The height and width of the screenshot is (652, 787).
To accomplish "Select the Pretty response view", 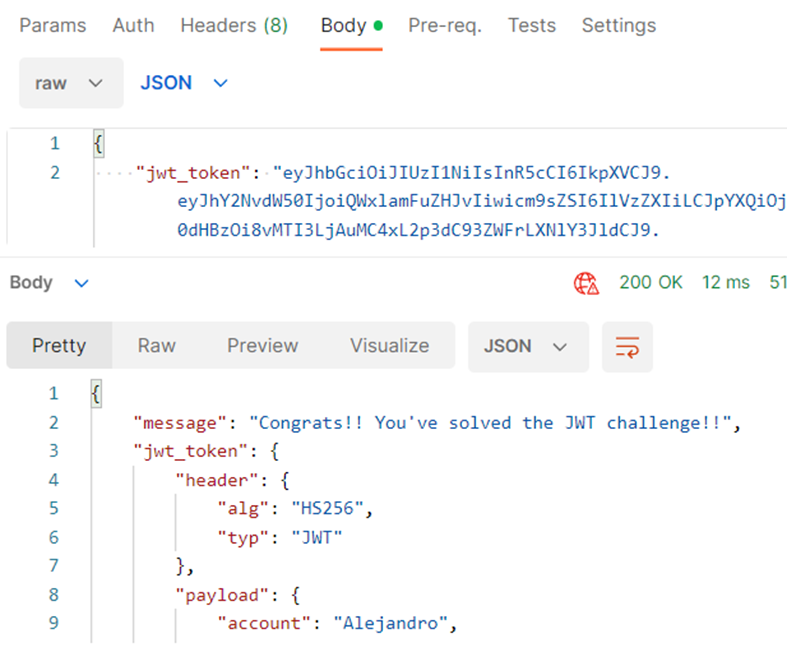I will click(x=59, y=346).
